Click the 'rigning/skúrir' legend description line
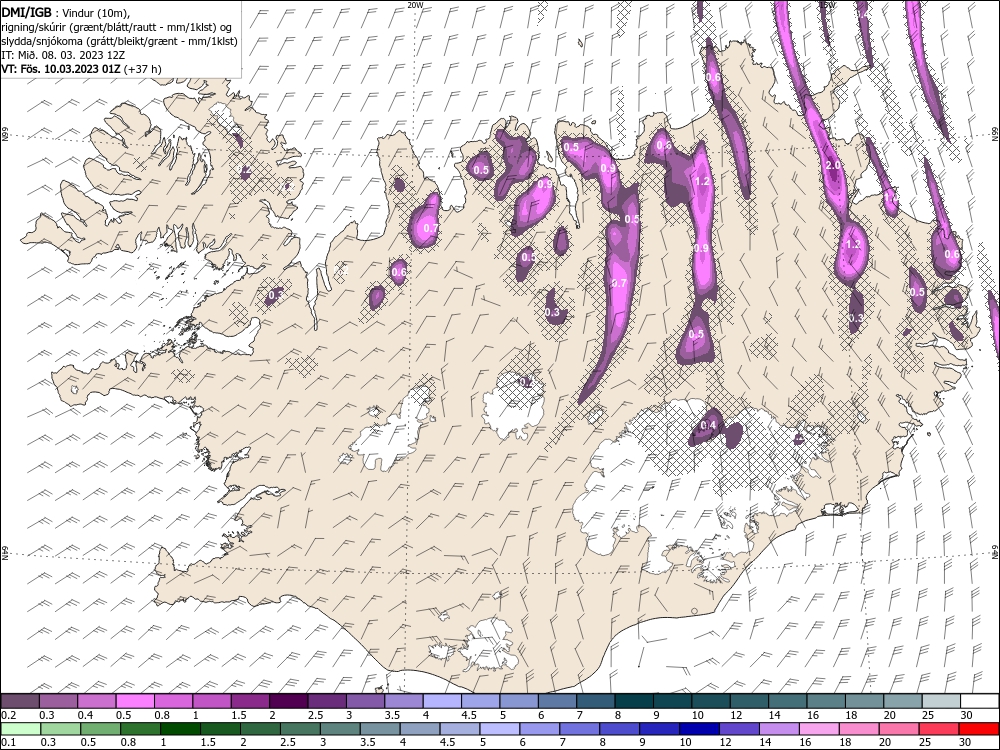This screenshot has width=1000, height=750. click(x=117, y=27)
